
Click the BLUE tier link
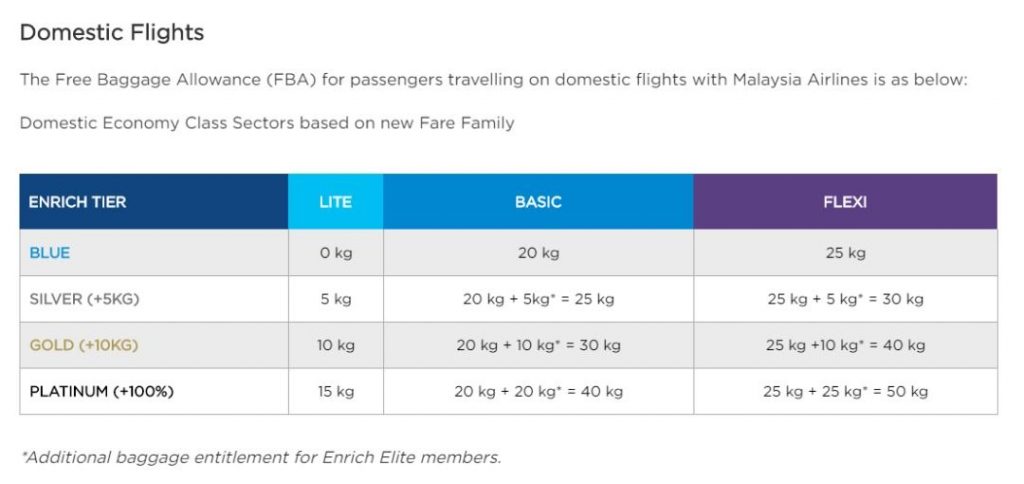50,253
